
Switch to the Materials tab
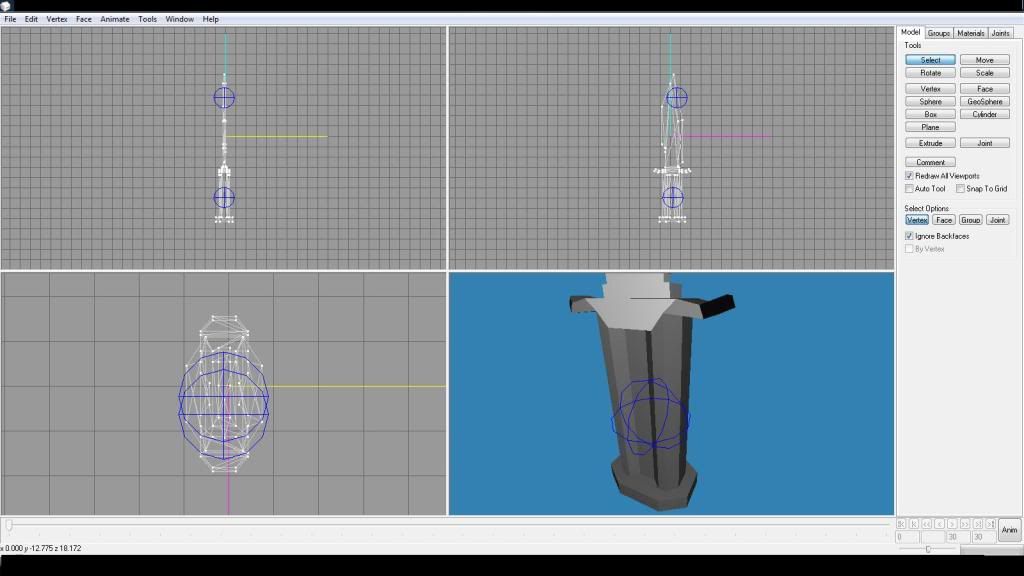970,33
